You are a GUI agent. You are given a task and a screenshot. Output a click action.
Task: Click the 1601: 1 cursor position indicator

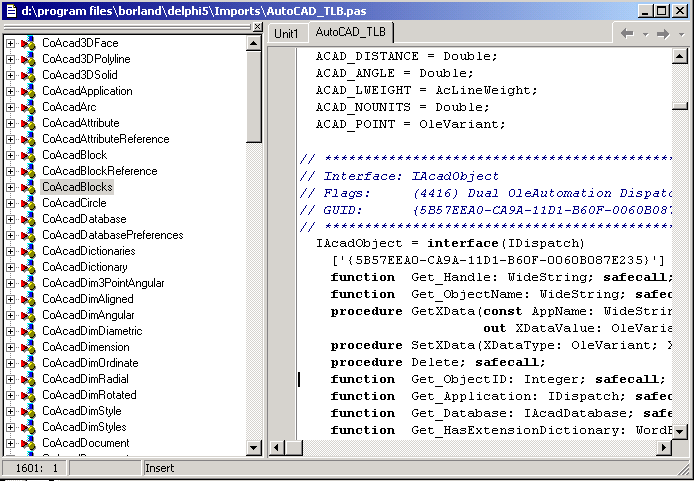37,468
